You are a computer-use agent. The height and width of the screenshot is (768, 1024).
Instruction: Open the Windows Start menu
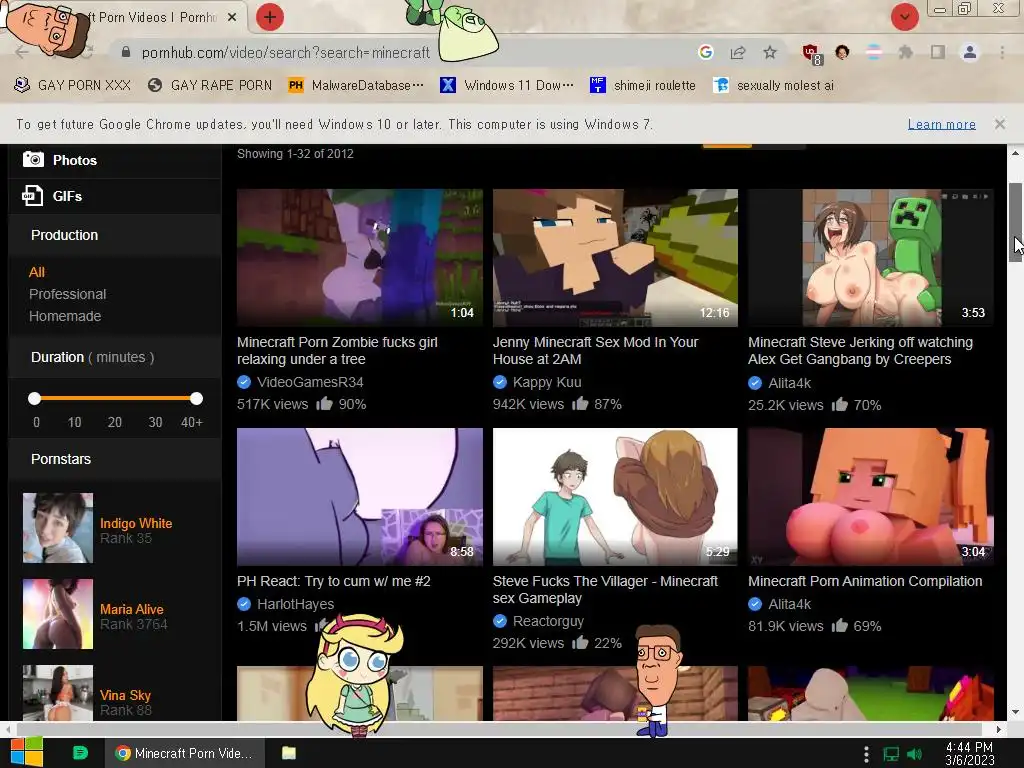pos(27,752)
